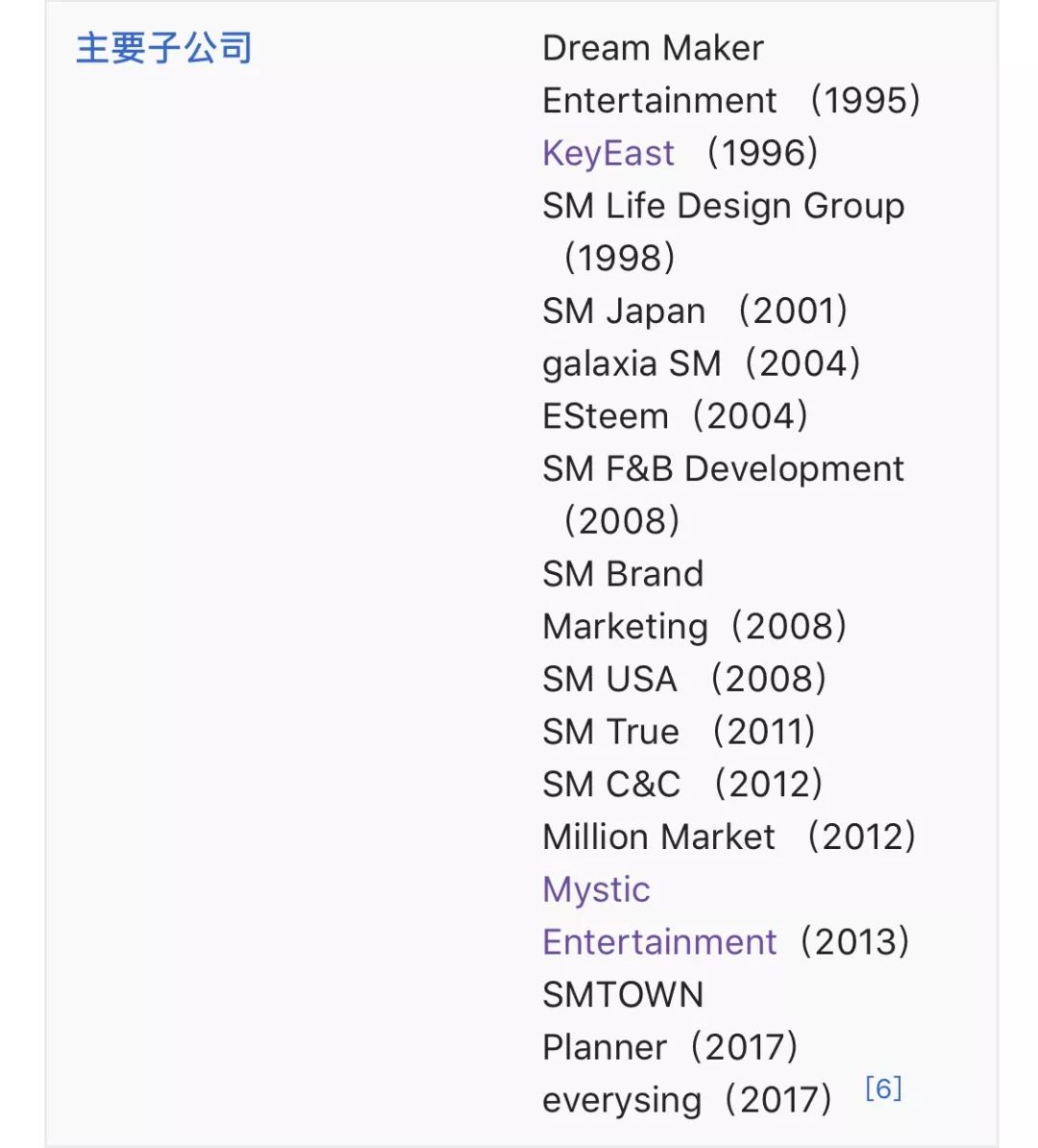
Task: Click the (2013) year after Mystic Entertainment
Action: (x=854, y=941)
